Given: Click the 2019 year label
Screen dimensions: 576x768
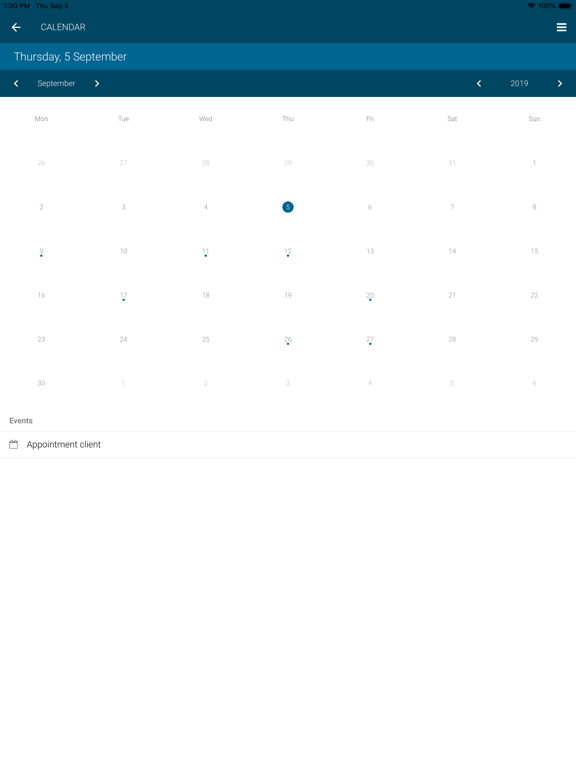Looking at the screenshot, I should pyautogui.click(x=519, y=84).
